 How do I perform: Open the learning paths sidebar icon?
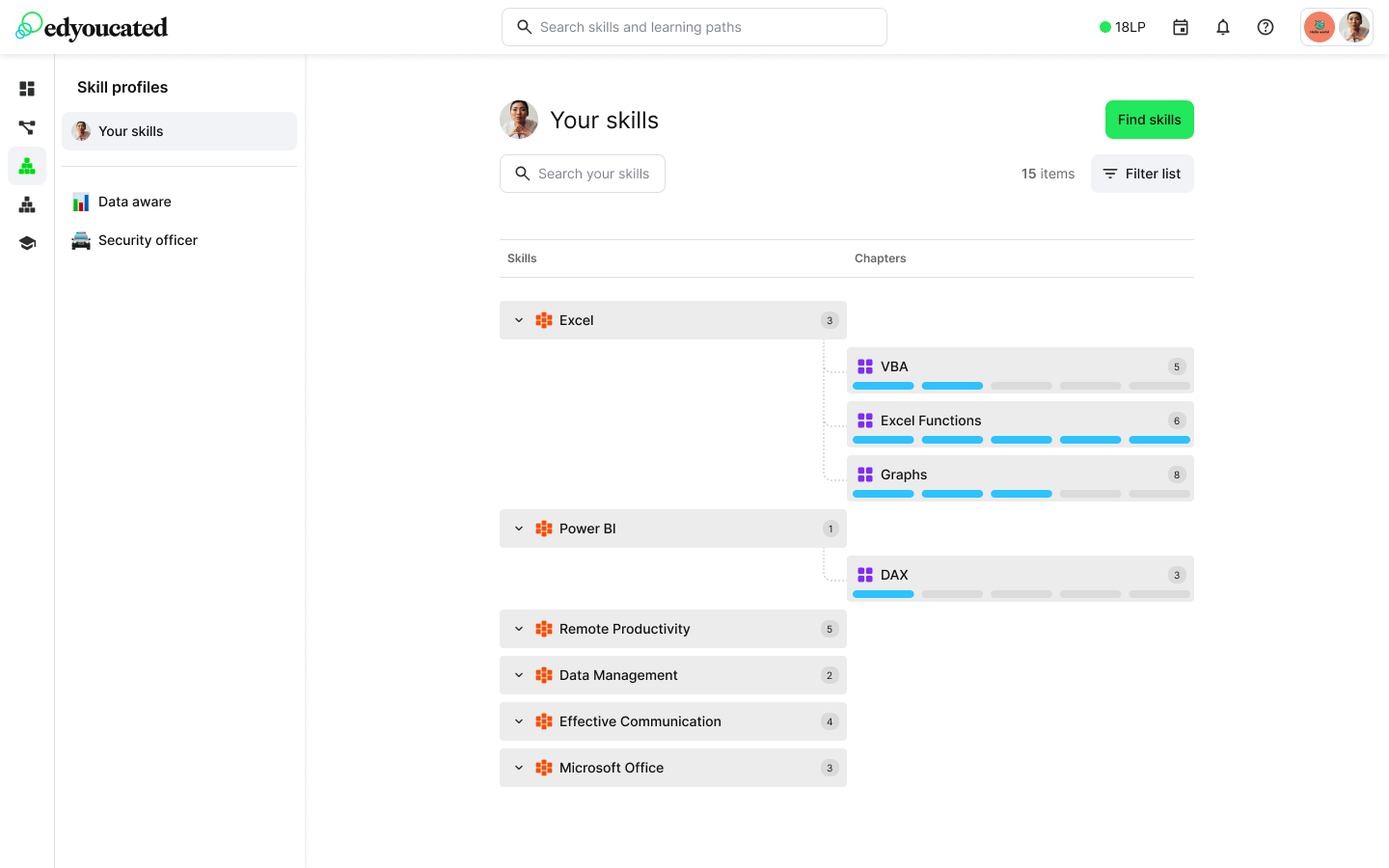[27, 127]
